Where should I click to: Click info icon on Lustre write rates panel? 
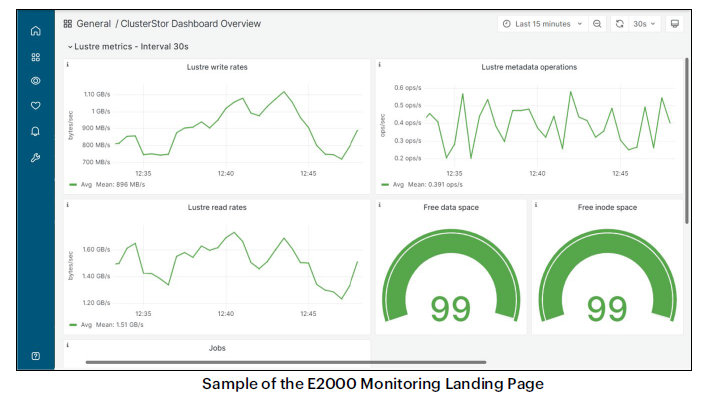68,65
